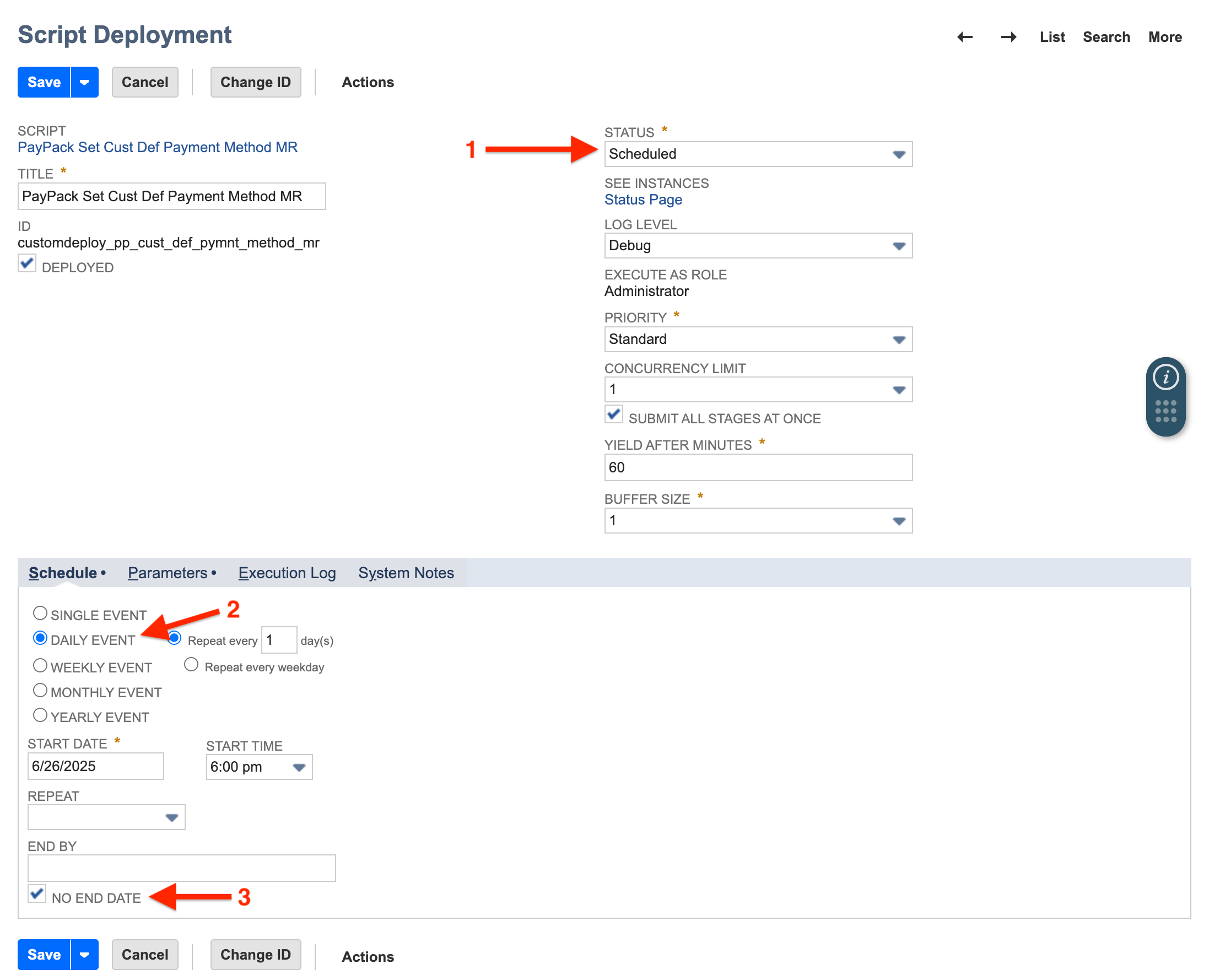Uncheck SUBMIT ALL STAGES AT ONCE
The height and width of the screenshot is (980, 1209).
[613, 414]
